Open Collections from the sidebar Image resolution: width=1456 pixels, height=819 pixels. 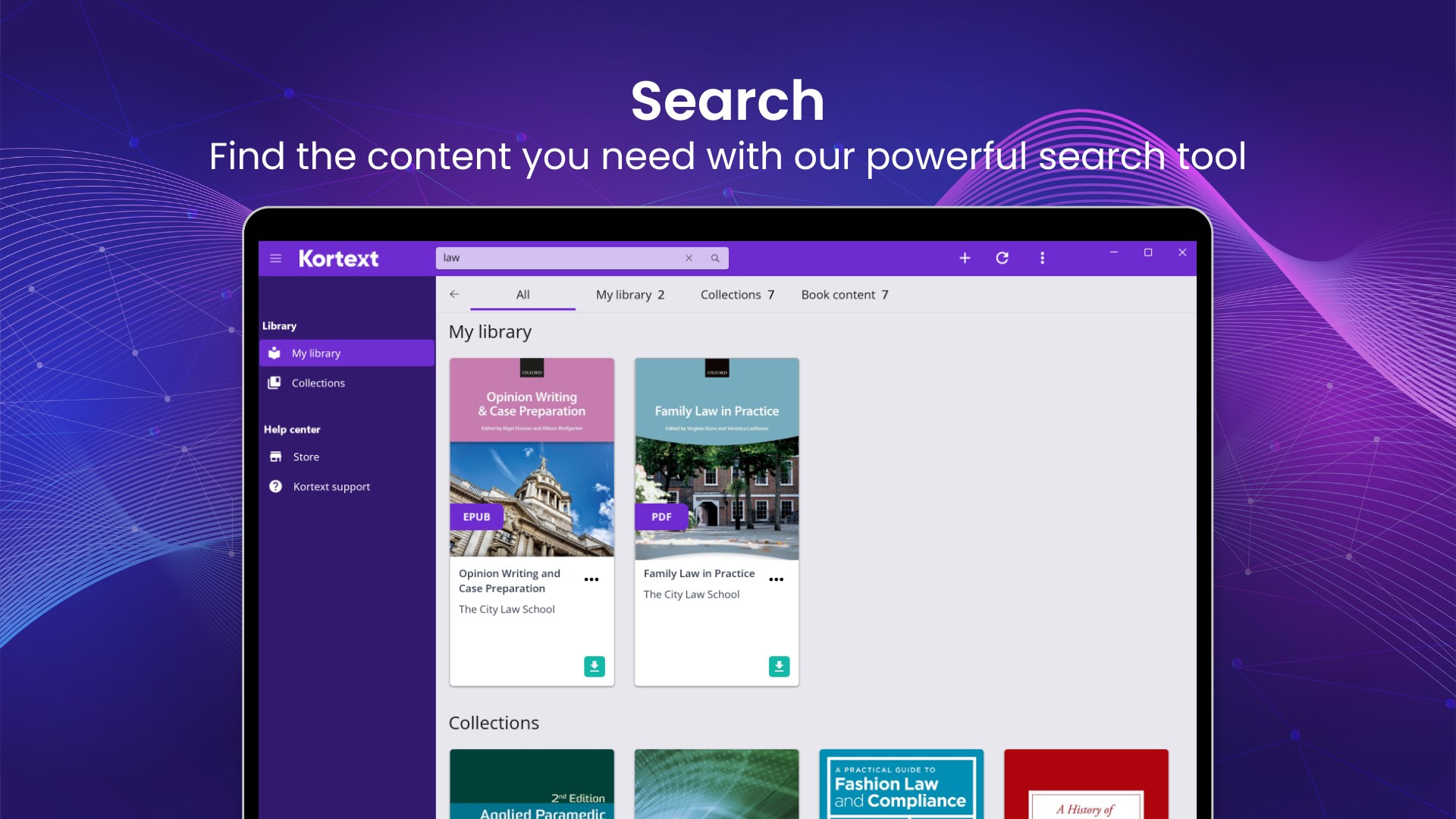318,383
